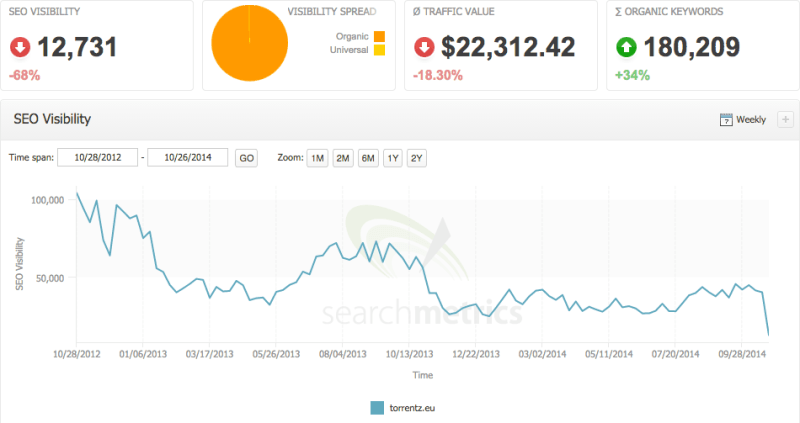Click the red down arrow beside traffic value

tap(424, 47)
